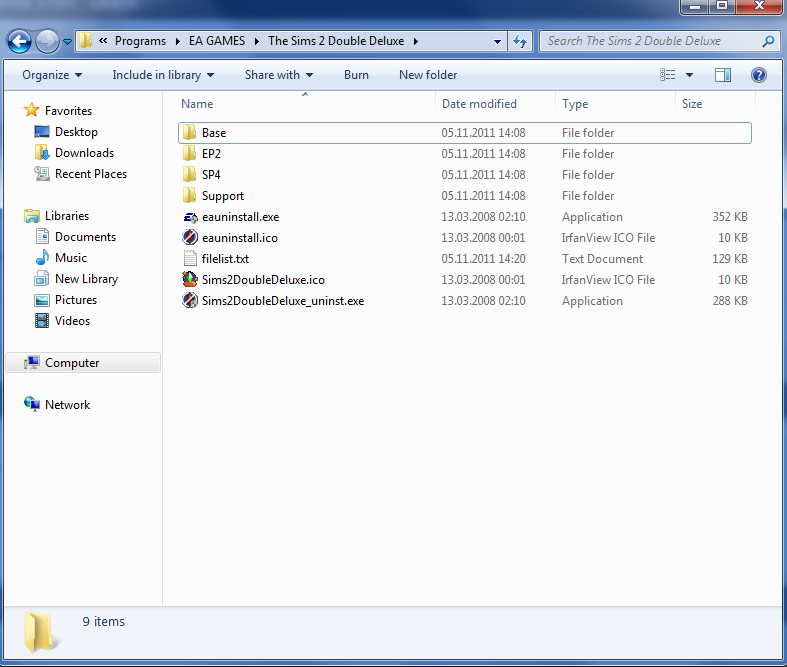Select the Sims2DoubleDeluxe.ico file icon
This screenshot has width=787, height=667.
click(190, 280)
